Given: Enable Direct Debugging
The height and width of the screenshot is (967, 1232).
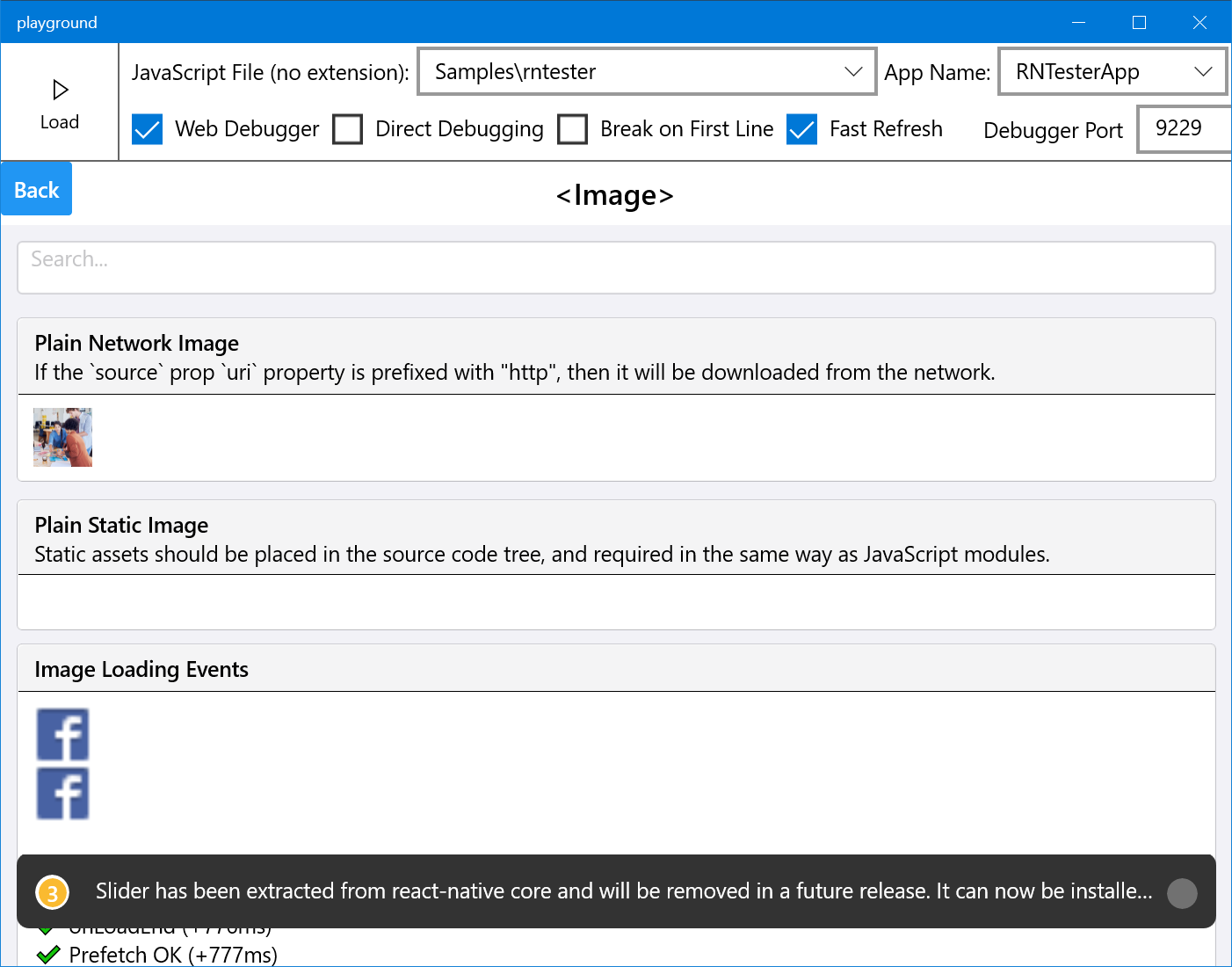Looking at the screenshot, I should (348, 129).
